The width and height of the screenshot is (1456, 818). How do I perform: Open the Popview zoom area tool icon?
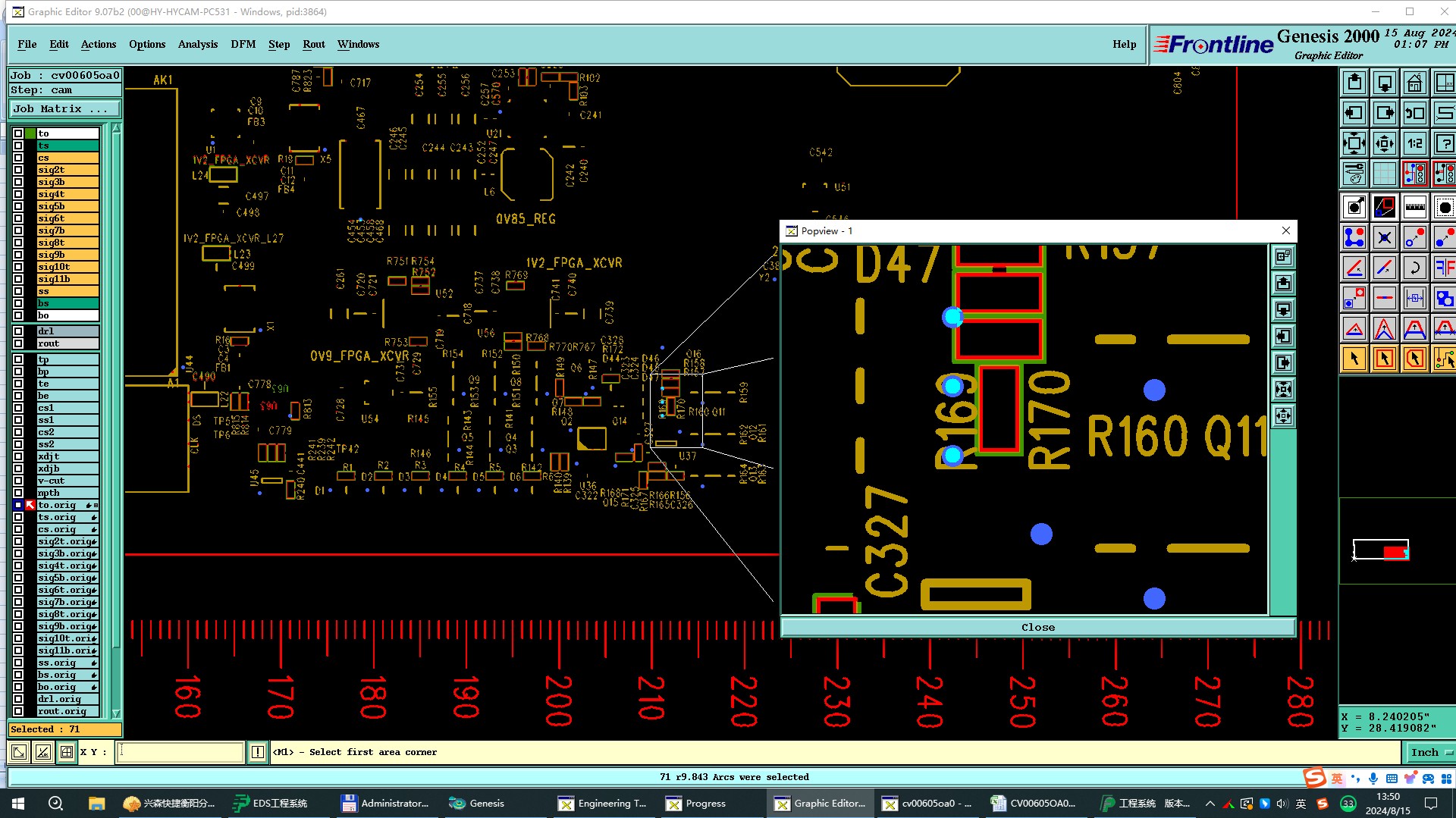pyautogui.click(x=1385, y=207)
